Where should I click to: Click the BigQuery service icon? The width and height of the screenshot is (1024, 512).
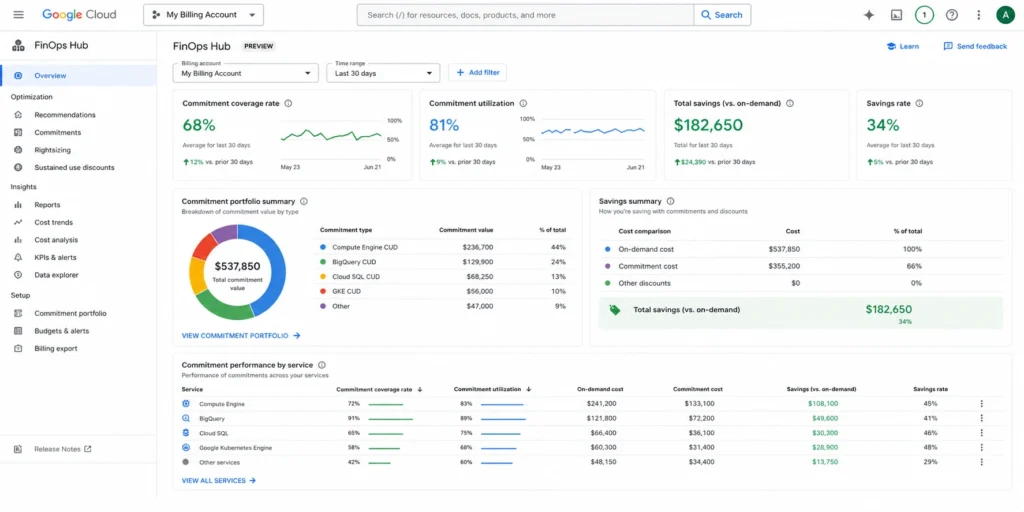pyautogui.click(x=185, y=418)
